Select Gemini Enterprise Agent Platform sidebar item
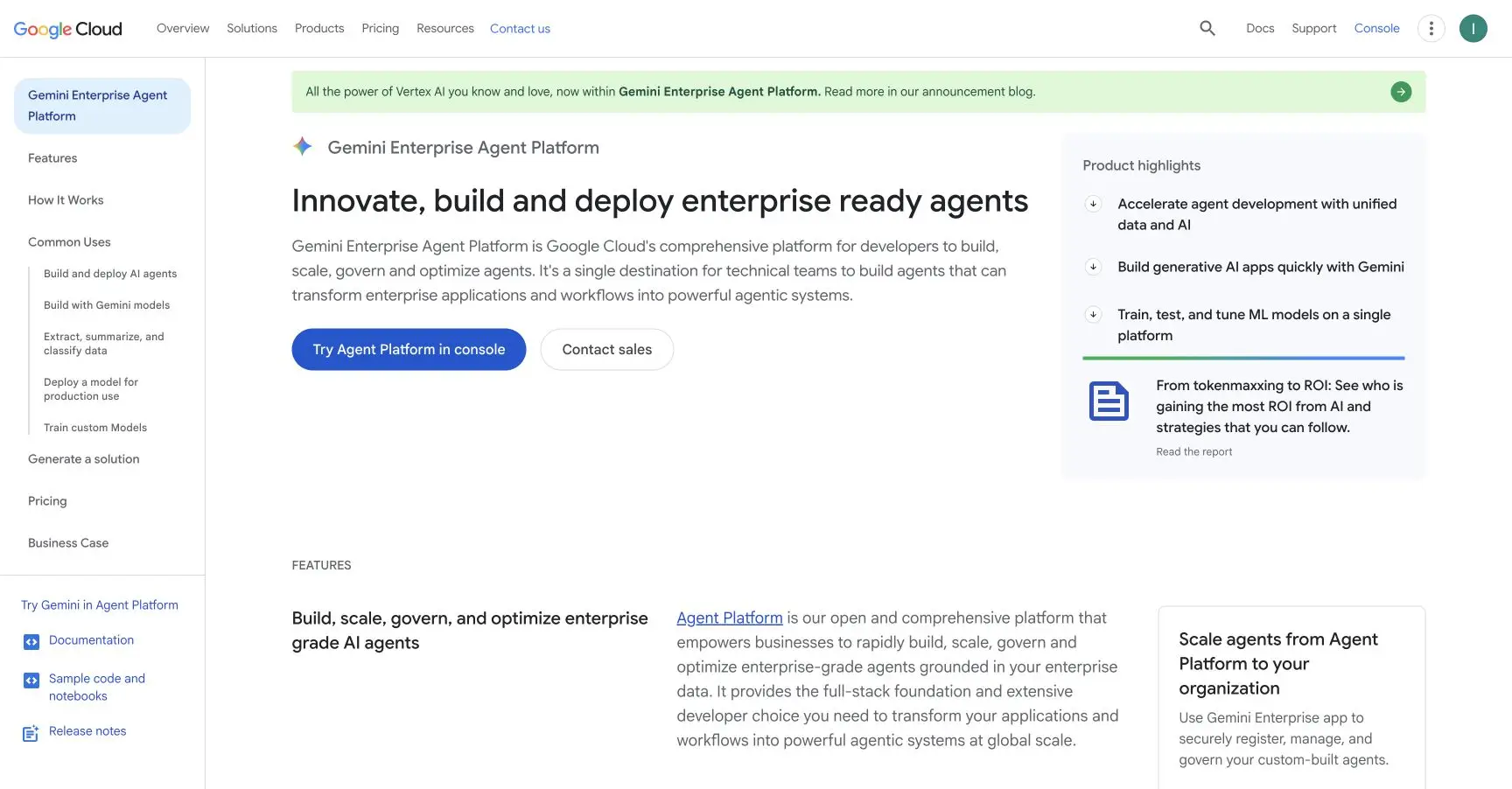This screenshot has width=1512, height=789. 102,106
